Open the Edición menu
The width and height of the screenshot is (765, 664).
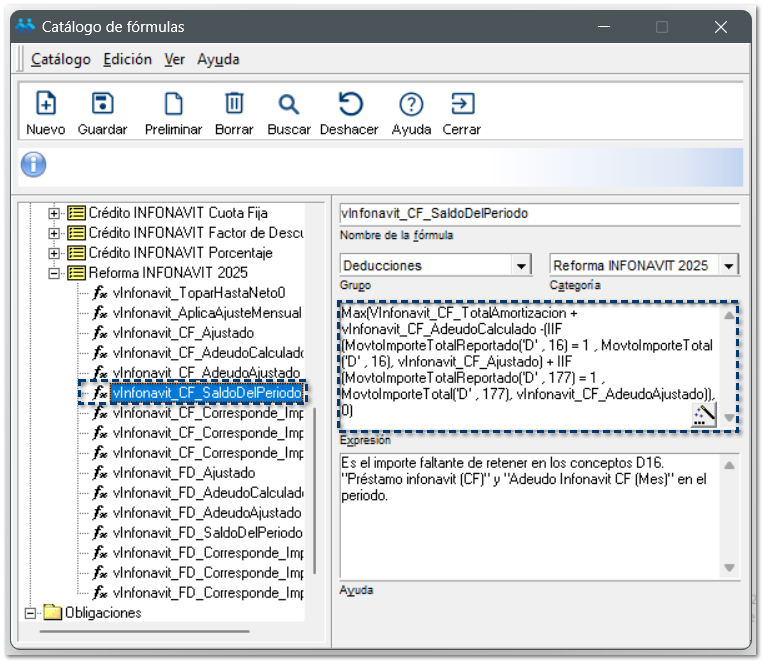[x=128, y=59]
